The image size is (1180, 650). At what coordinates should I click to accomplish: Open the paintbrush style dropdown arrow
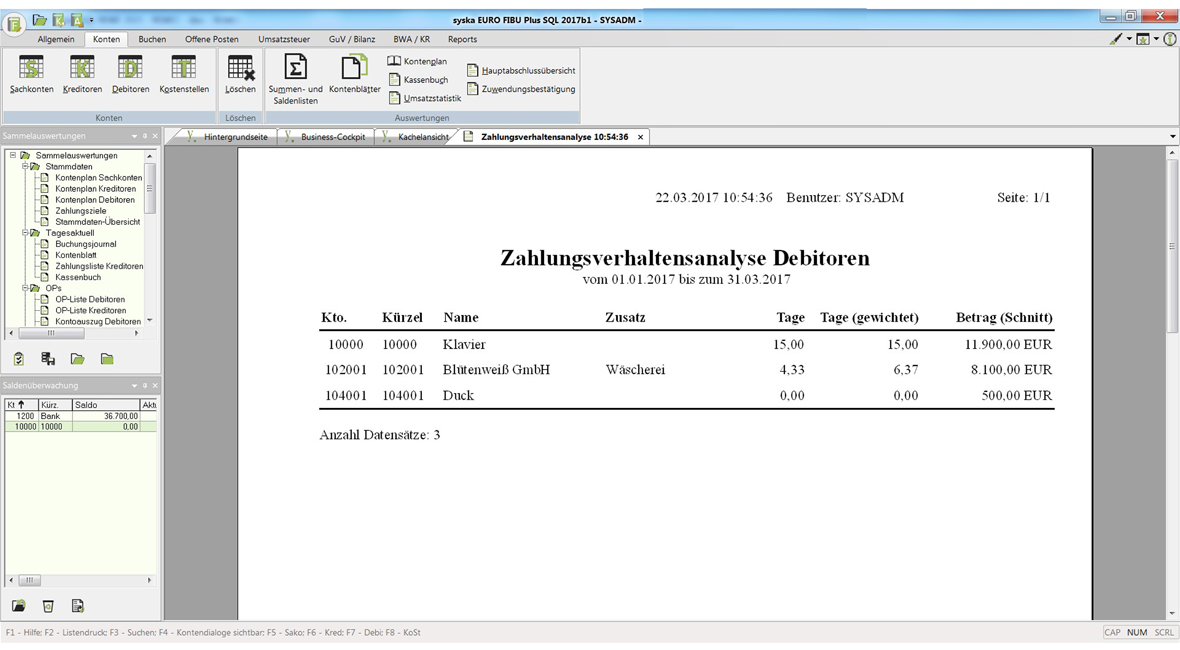click(x=1129, y=39)
